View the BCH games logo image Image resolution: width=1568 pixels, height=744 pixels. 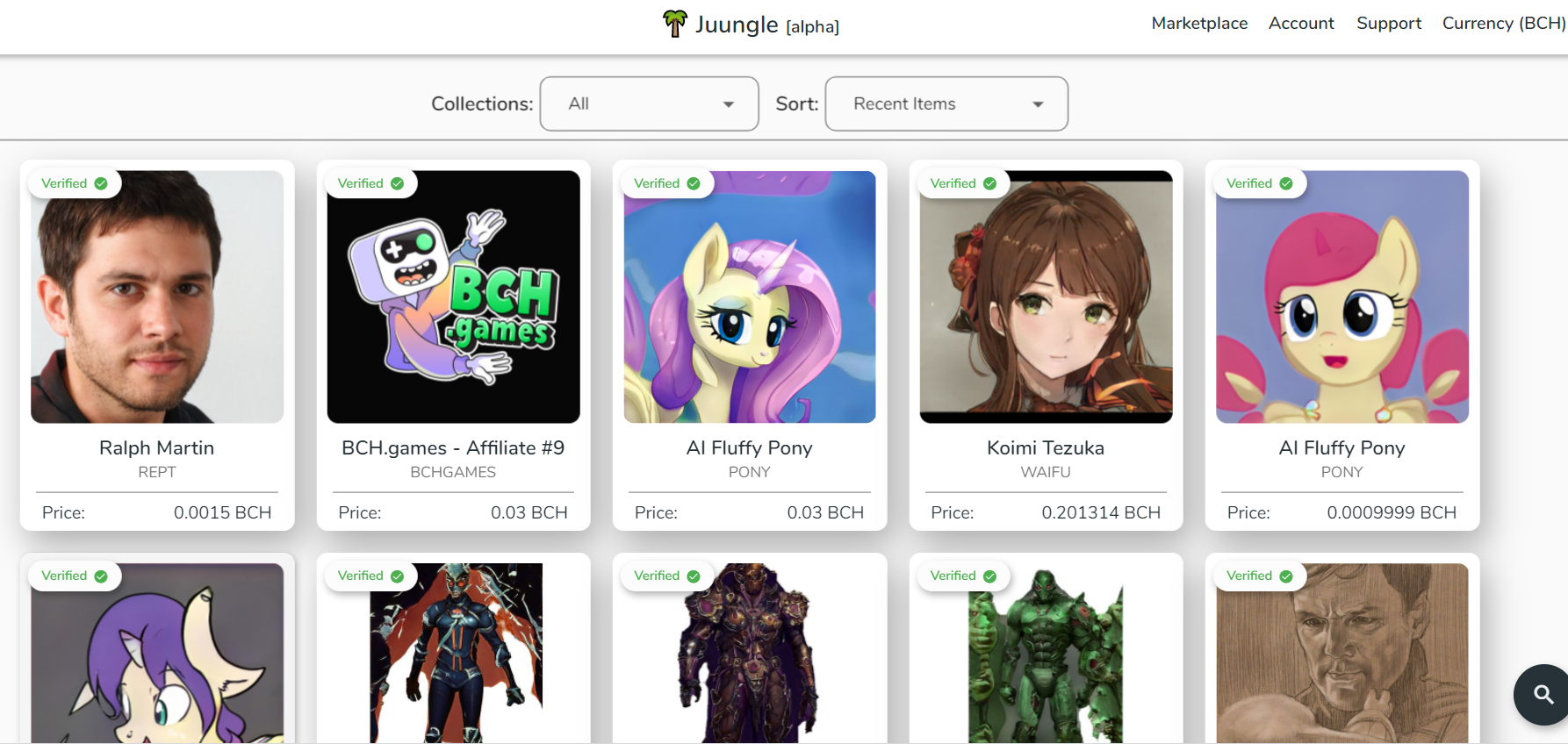click(453, 297)
